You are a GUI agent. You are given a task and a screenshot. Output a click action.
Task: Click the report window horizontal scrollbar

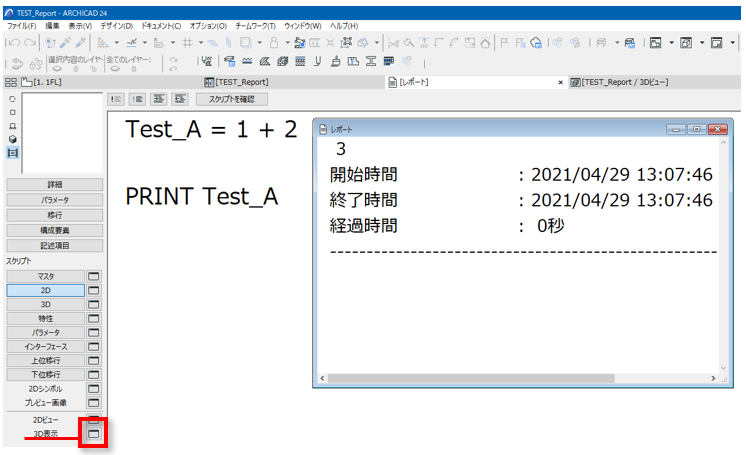(471, 378)
